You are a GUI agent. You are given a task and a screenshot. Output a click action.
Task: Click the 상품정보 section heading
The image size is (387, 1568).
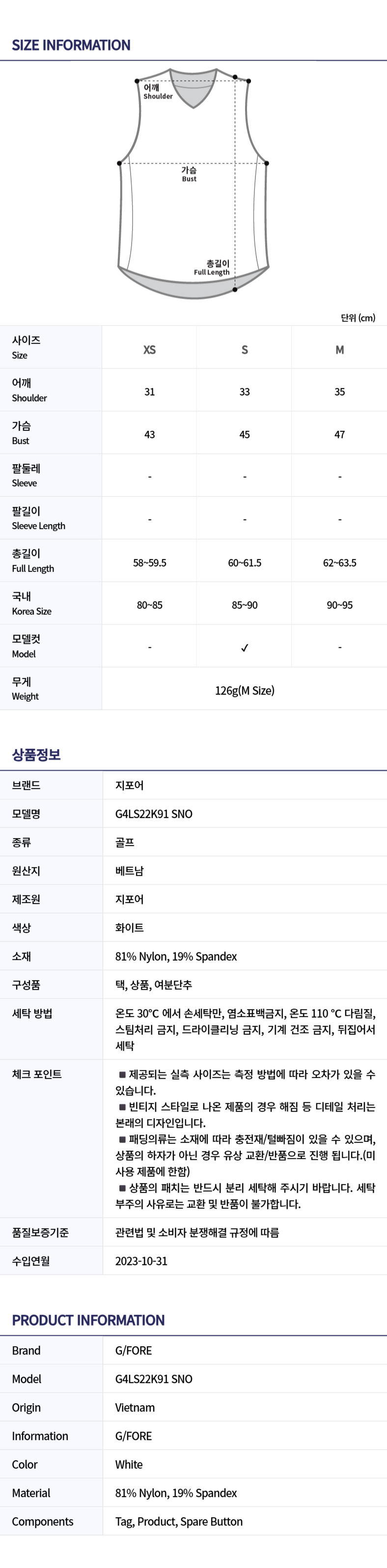pyautogui.click(x=36, y=755)
